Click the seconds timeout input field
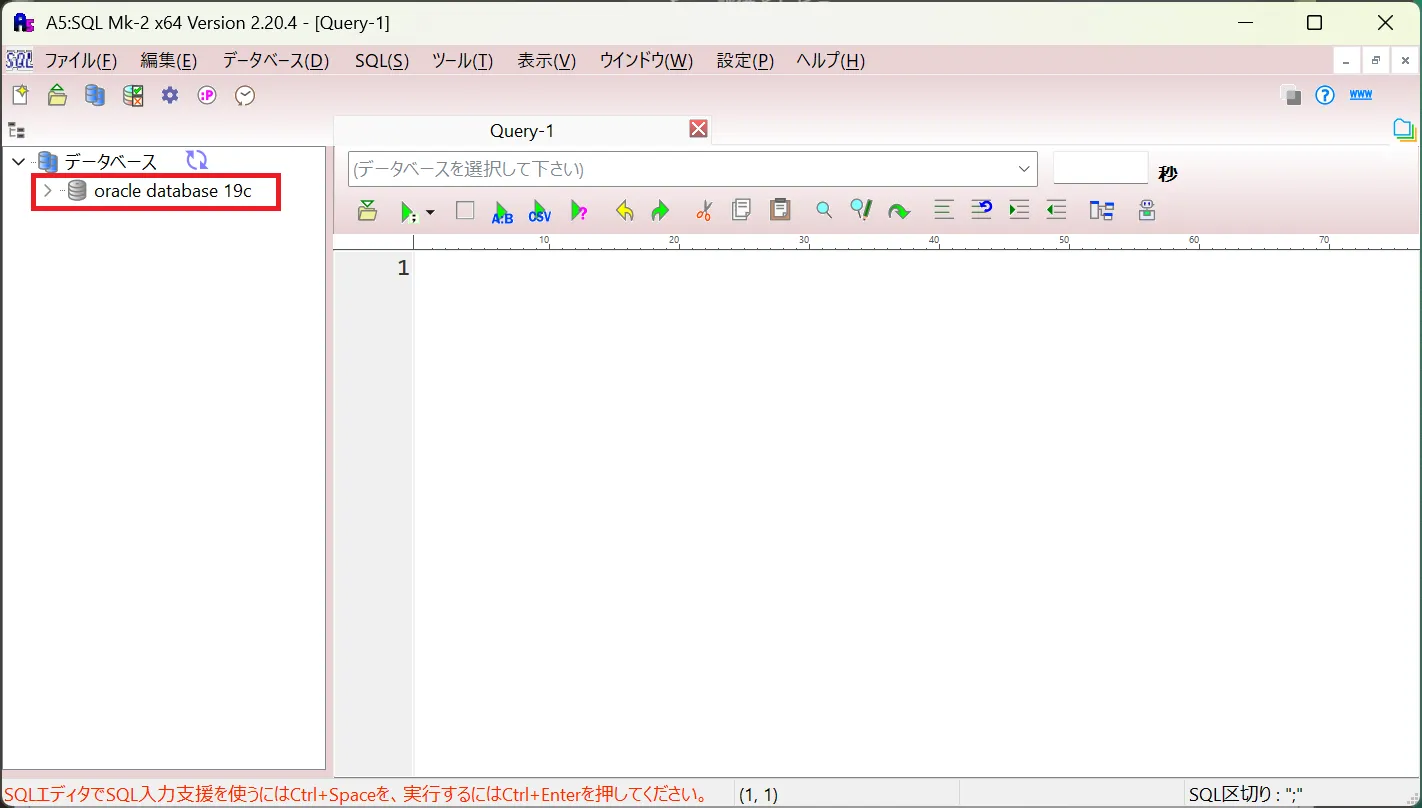The width and height of the screenshot is (1422, 808). pos(1101,168)
